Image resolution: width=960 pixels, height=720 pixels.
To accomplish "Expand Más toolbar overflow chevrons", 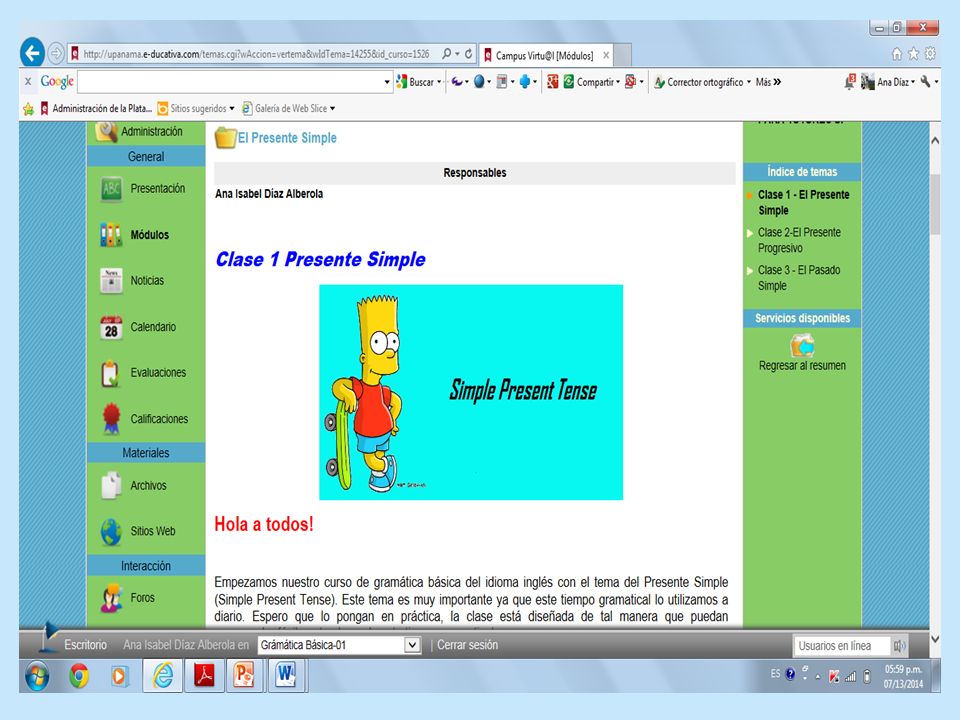I will (777, 82).
